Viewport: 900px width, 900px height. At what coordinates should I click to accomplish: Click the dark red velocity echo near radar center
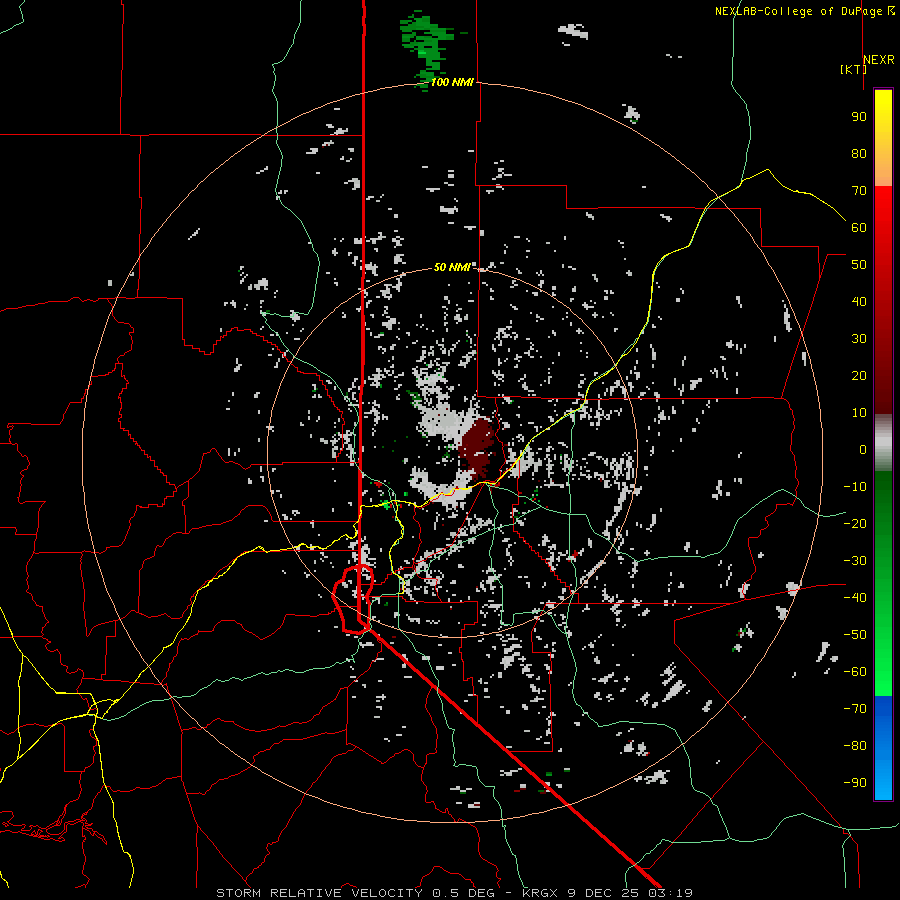pyautogui.click(x=479, y=448)
